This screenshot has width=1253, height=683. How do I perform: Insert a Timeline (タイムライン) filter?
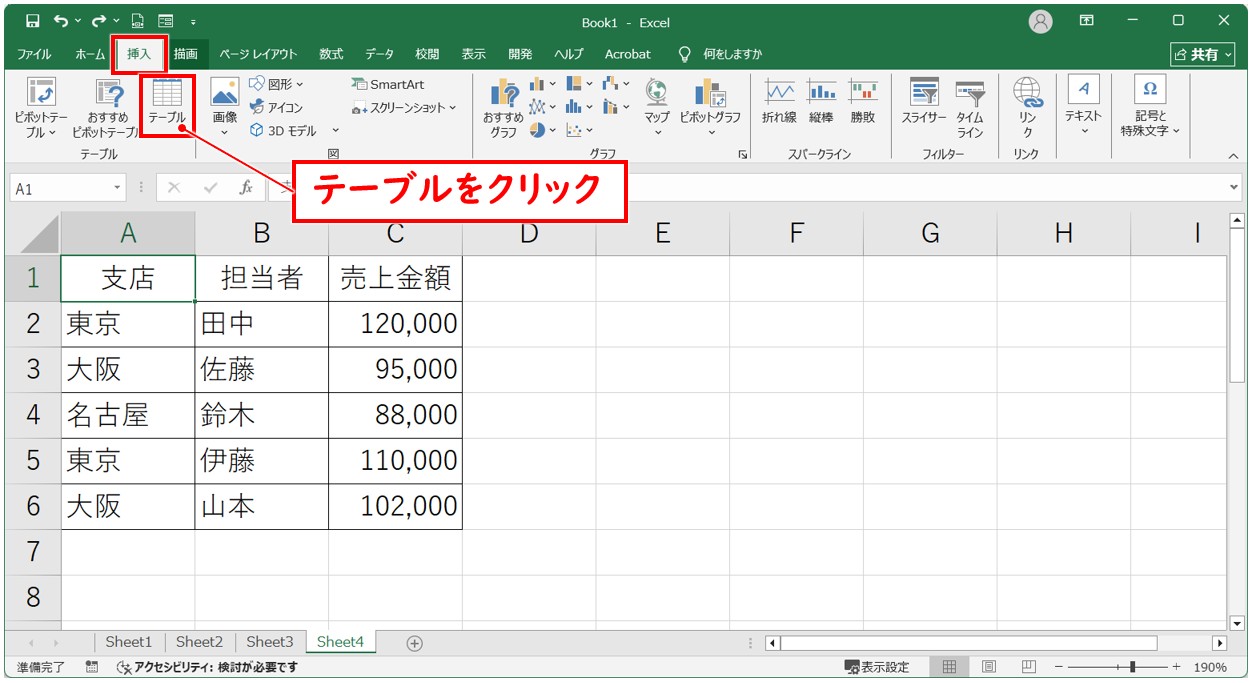tap(970, 106)
